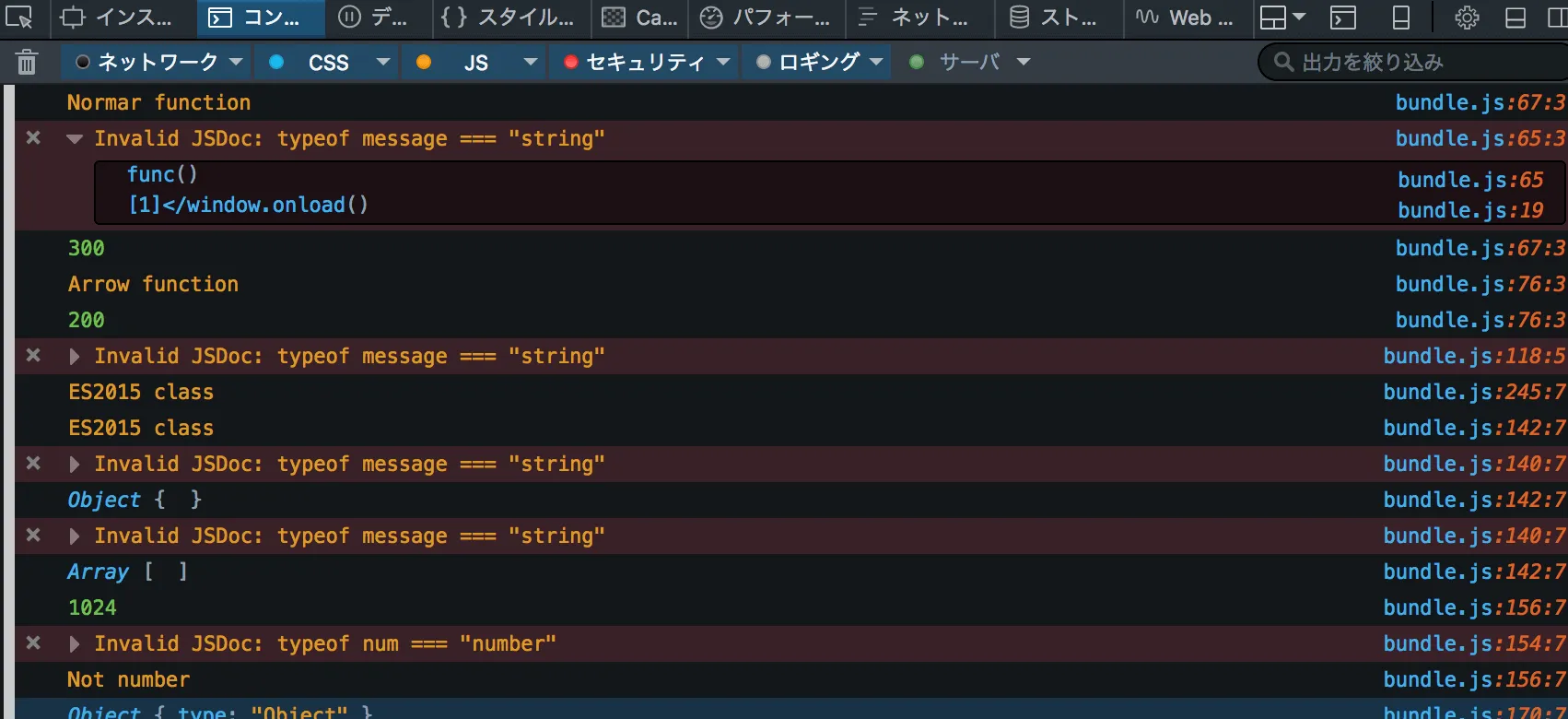The height and width of the screenshot is (719, 1568).
Task: Select the 'Normar function' log line
Action: tap(158, 102)
